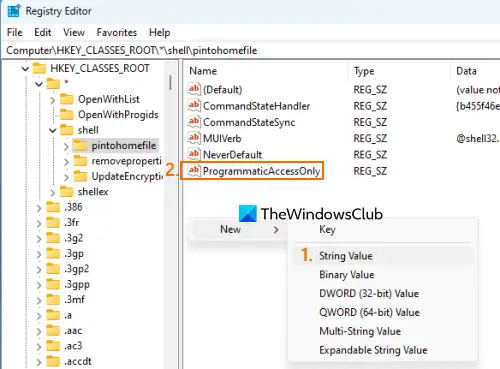The height and width of the screenshot is (369, 500).
Task: Click the (Default) string value icon
Action: pyautogui.click(x=194, y=89)
